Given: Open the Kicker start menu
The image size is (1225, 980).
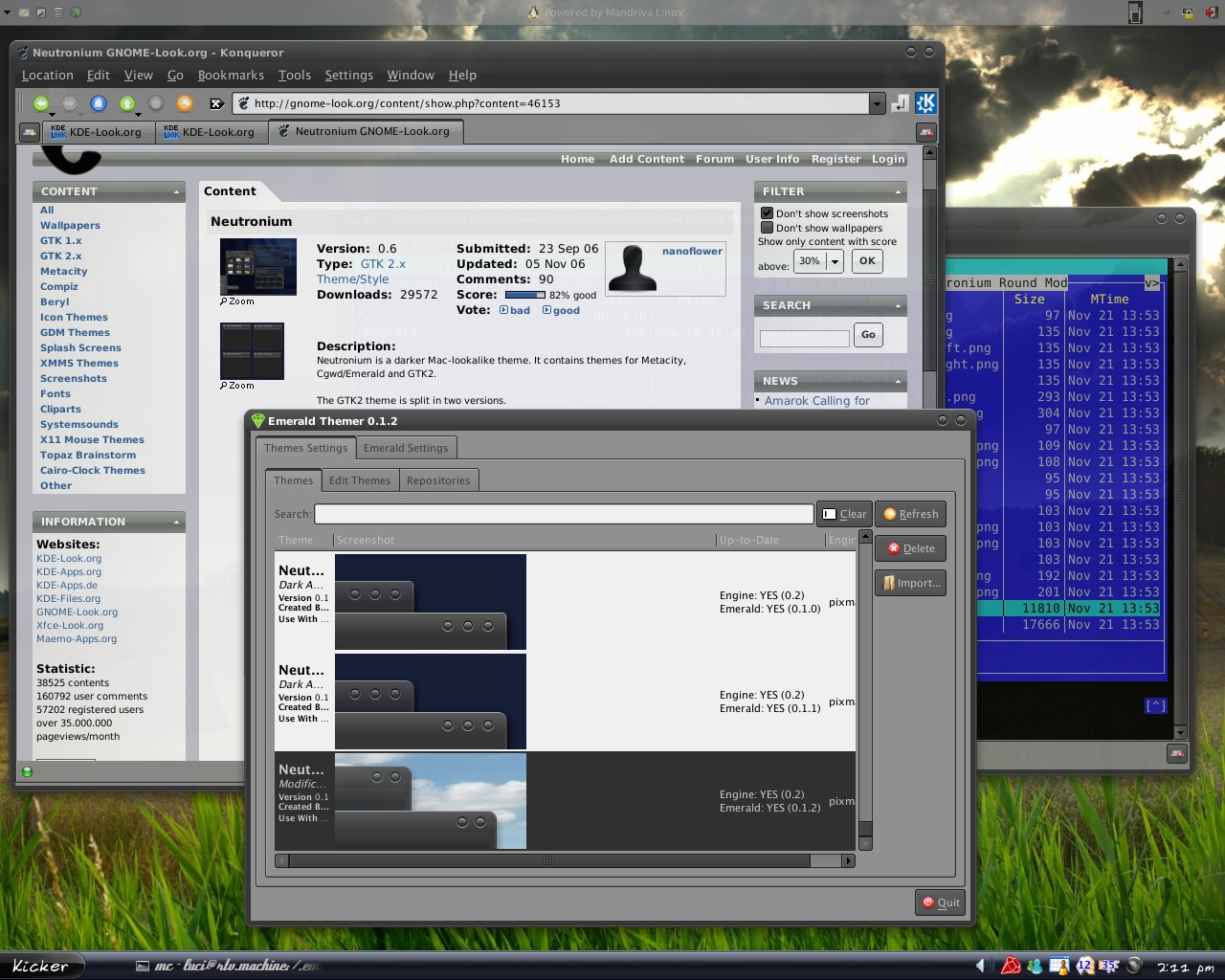Looking at the screenshot, I should tap(40, 966).
